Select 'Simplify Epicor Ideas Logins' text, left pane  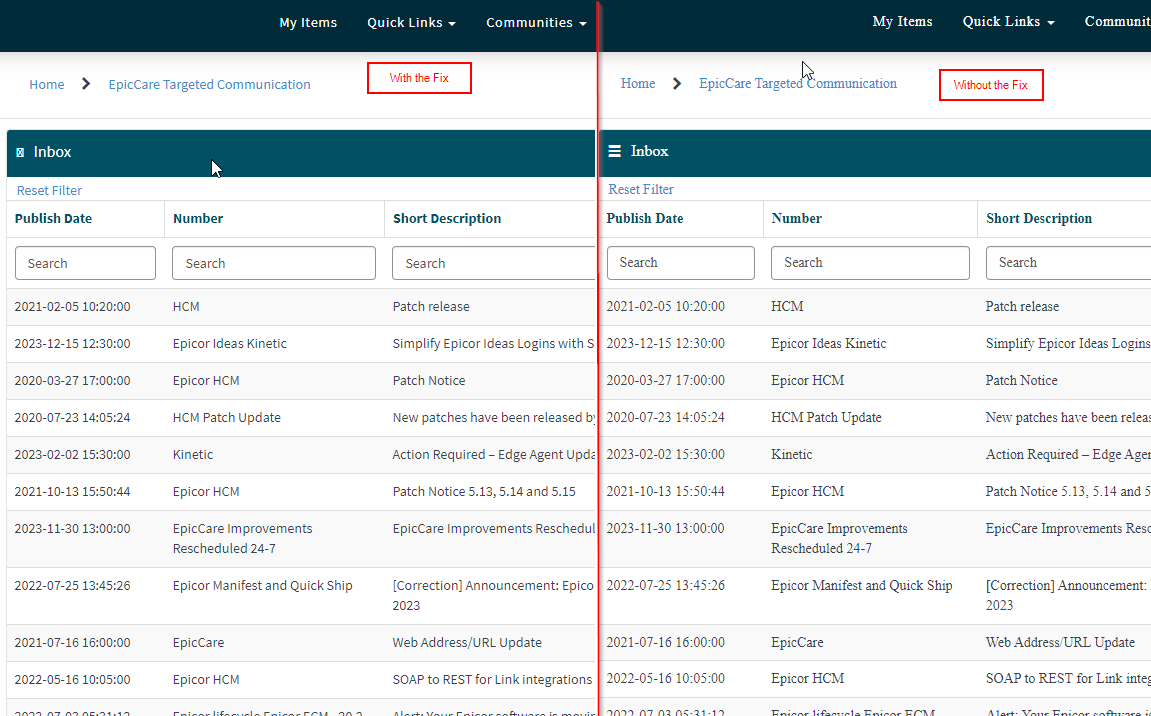click(493, 343)
